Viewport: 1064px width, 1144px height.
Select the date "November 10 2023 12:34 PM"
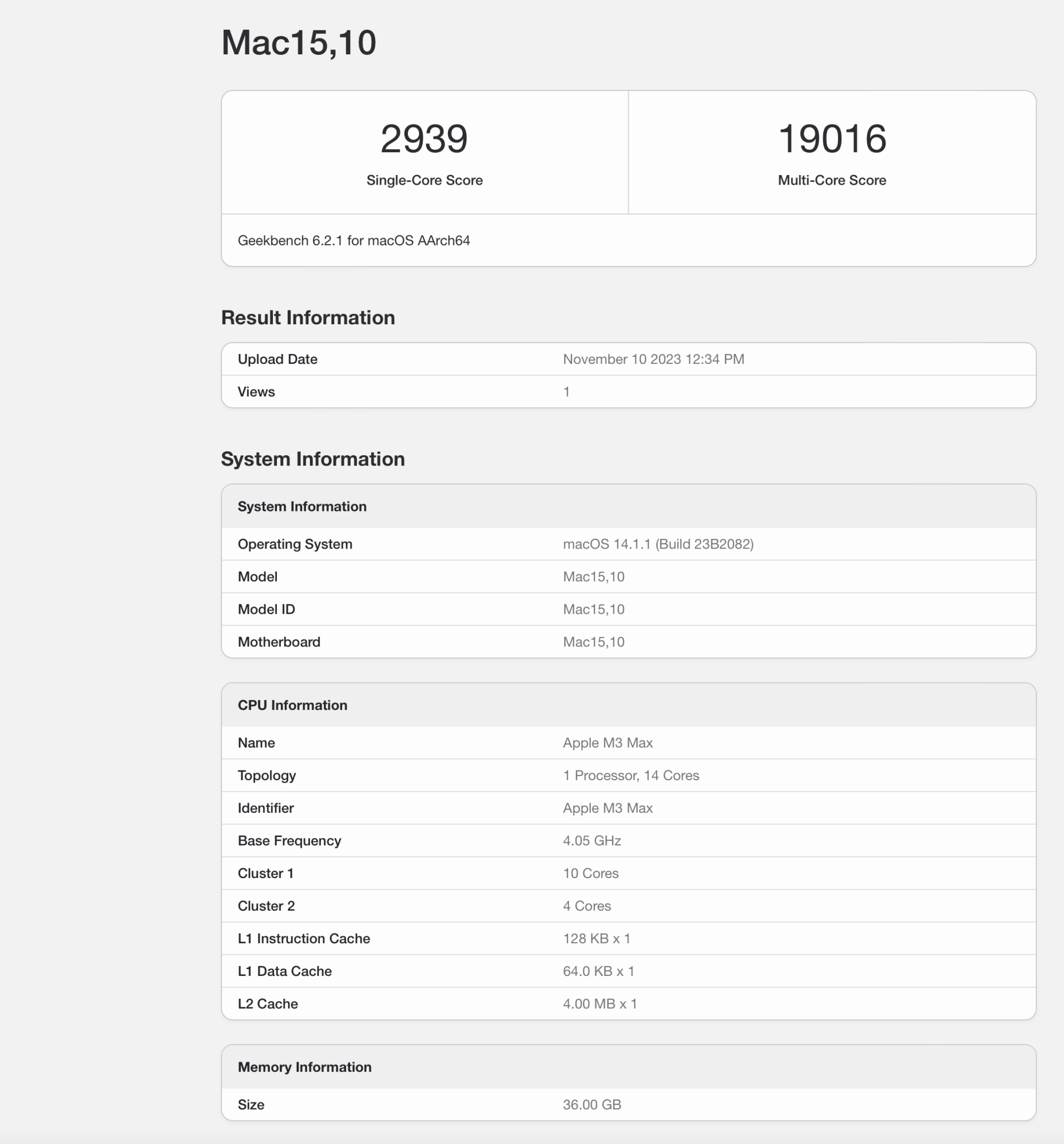pos(654,359)
